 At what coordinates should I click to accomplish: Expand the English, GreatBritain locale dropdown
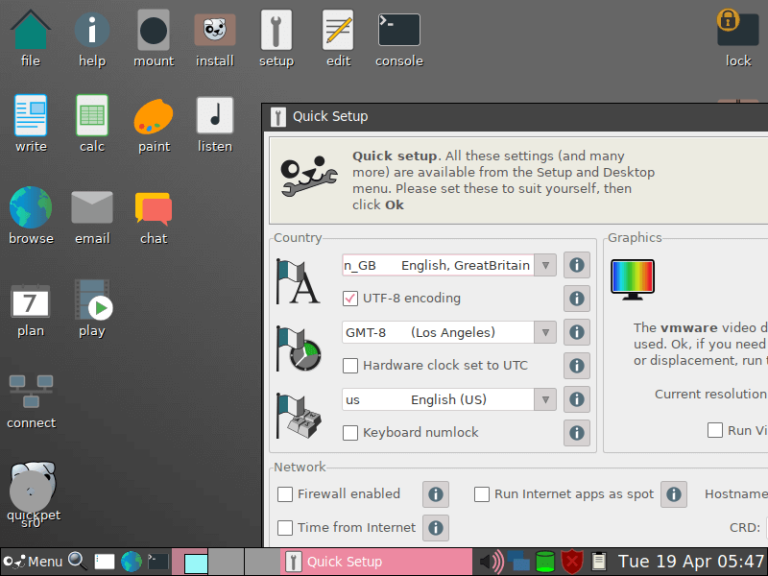point(545,265)
